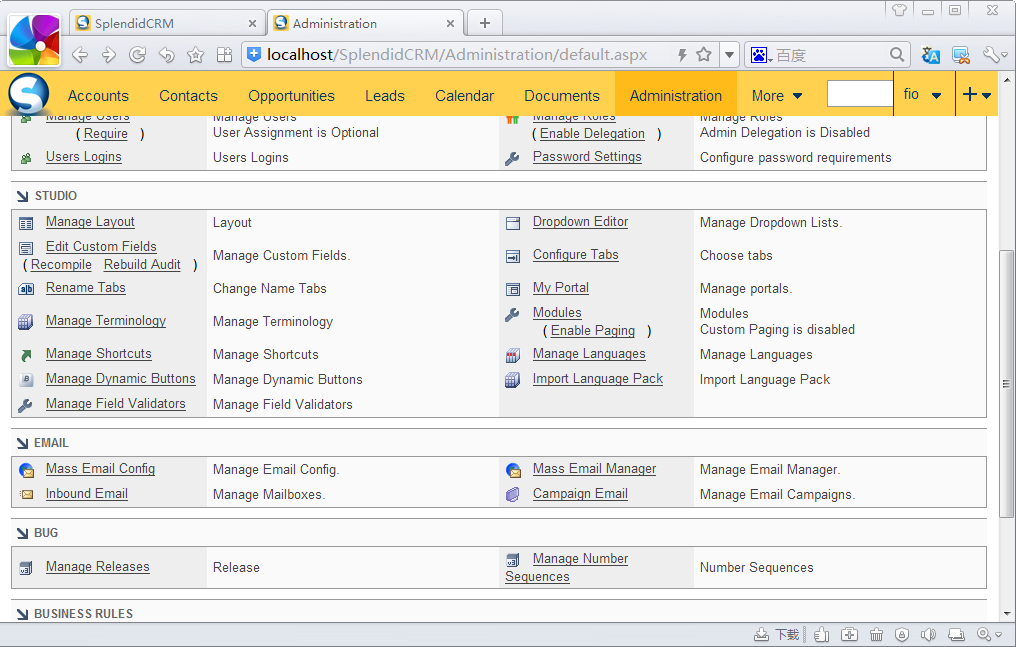
Task: Open the Contacts menu
Action: click(x=189, y=96)
